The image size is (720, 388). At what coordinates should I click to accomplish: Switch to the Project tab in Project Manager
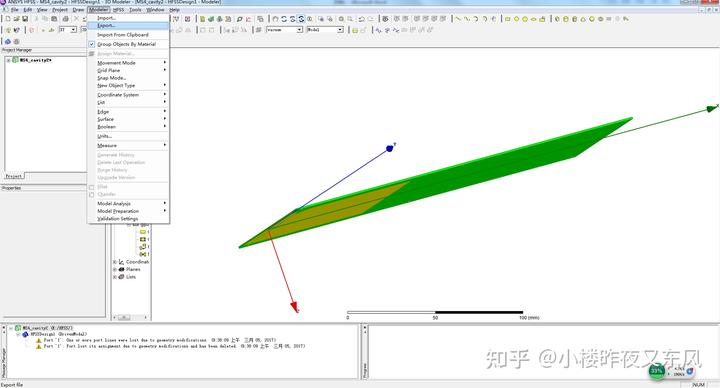[13, 176]
